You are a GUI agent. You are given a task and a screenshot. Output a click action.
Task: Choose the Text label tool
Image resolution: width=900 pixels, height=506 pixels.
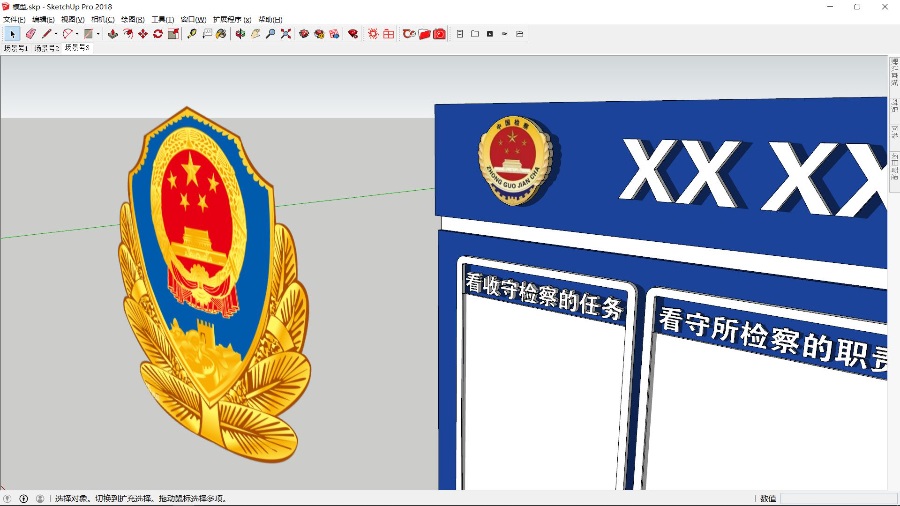coord(207,34)
